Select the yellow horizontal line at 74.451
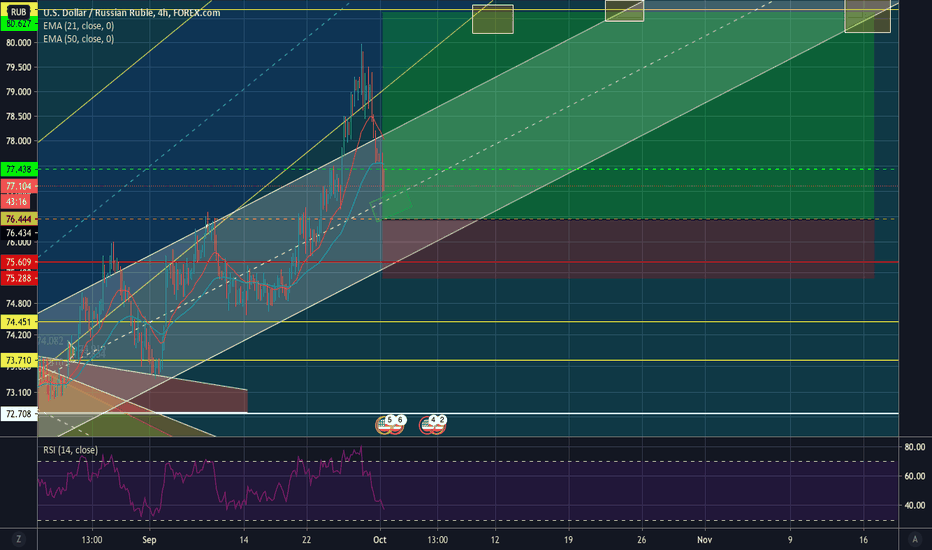 [x=468, y=322]
